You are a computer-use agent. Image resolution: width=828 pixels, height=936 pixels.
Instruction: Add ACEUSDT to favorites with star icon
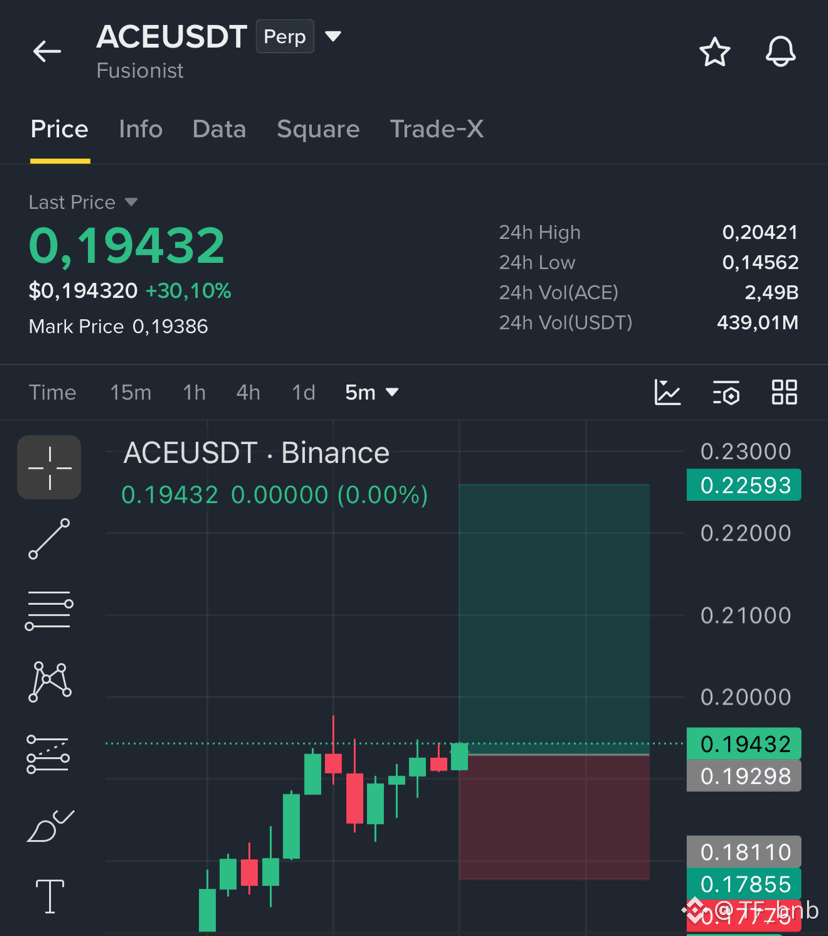[x=715, y=52]
